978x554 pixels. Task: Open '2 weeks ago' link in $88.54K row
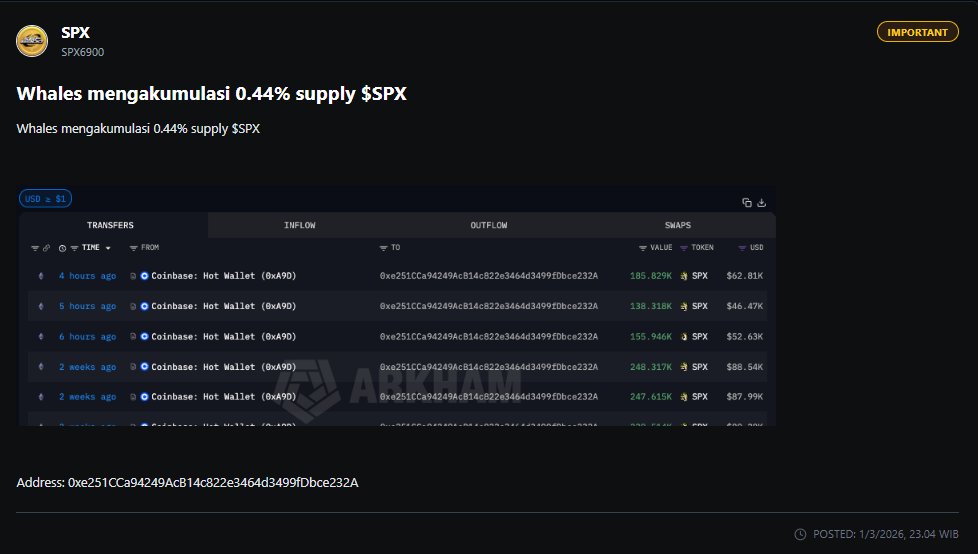tap(87, 367)
